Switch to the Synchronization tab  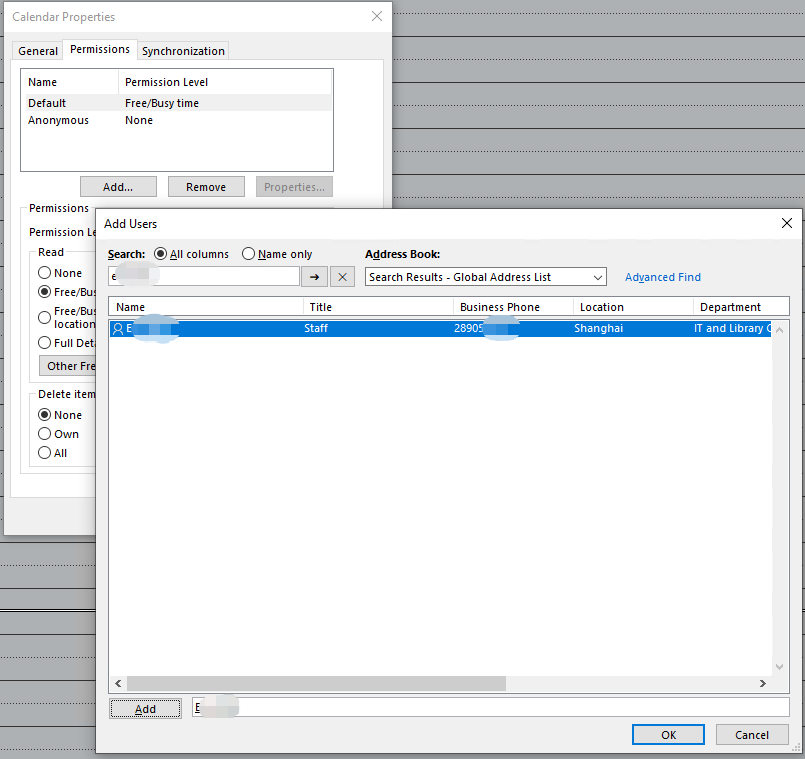[183, 51]
